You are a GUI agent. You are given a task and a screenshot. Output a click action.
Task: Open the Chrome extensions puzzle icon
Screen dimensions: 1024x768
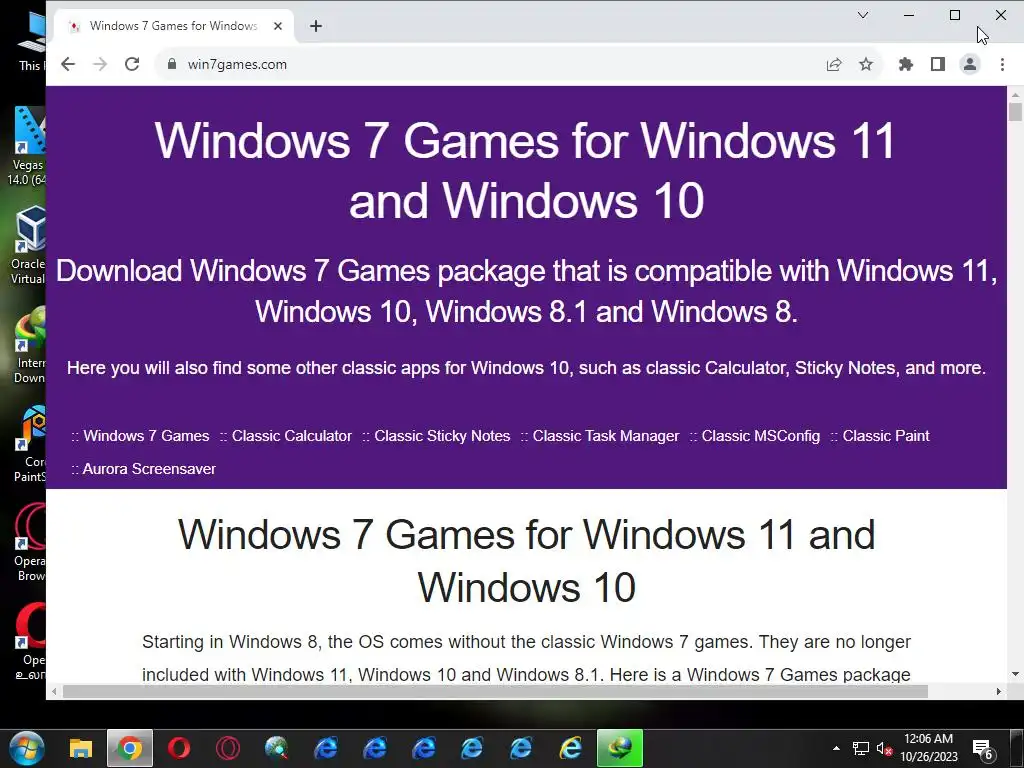(x=906, y=64)
